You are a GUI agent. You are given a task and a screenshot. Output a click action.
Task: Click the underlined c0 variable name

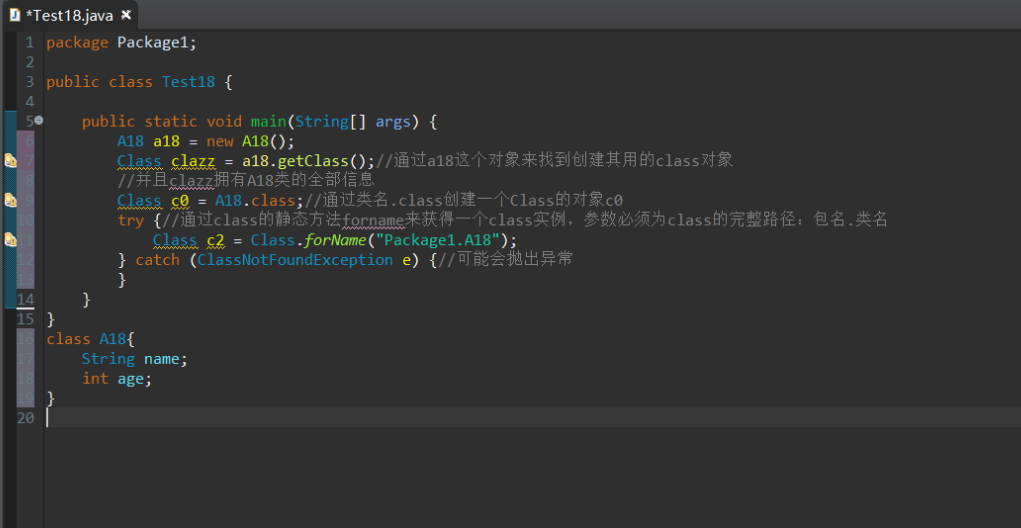pos(180,200)
